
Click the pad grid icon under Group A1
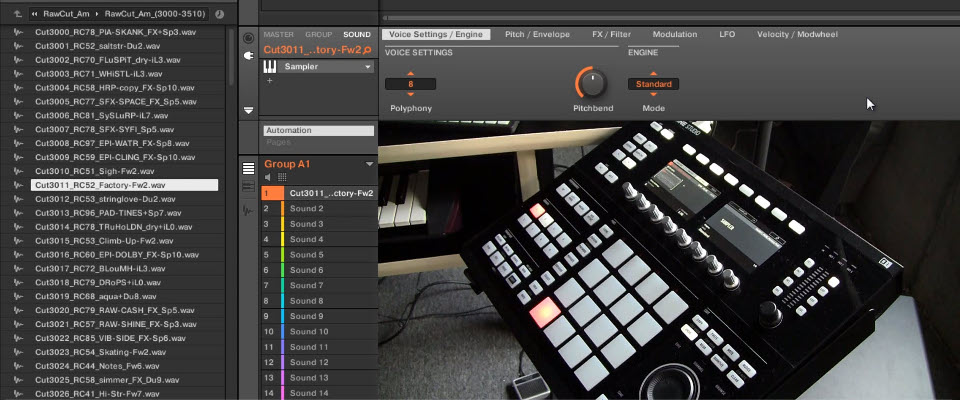(x=282, y=177)
